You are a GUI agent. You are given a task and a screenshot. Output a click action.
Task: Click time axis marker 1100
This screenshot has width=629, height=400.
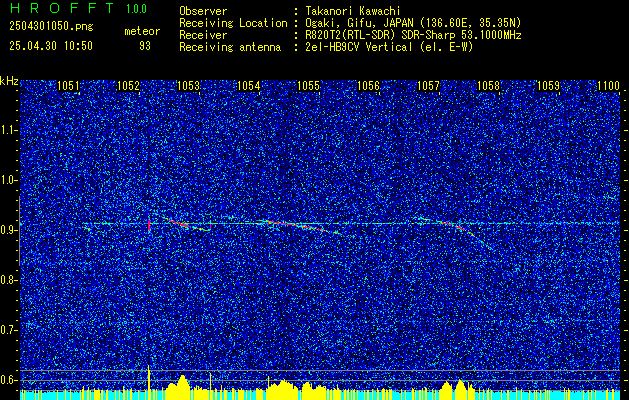pyautogui.click(x=609, y=86)
